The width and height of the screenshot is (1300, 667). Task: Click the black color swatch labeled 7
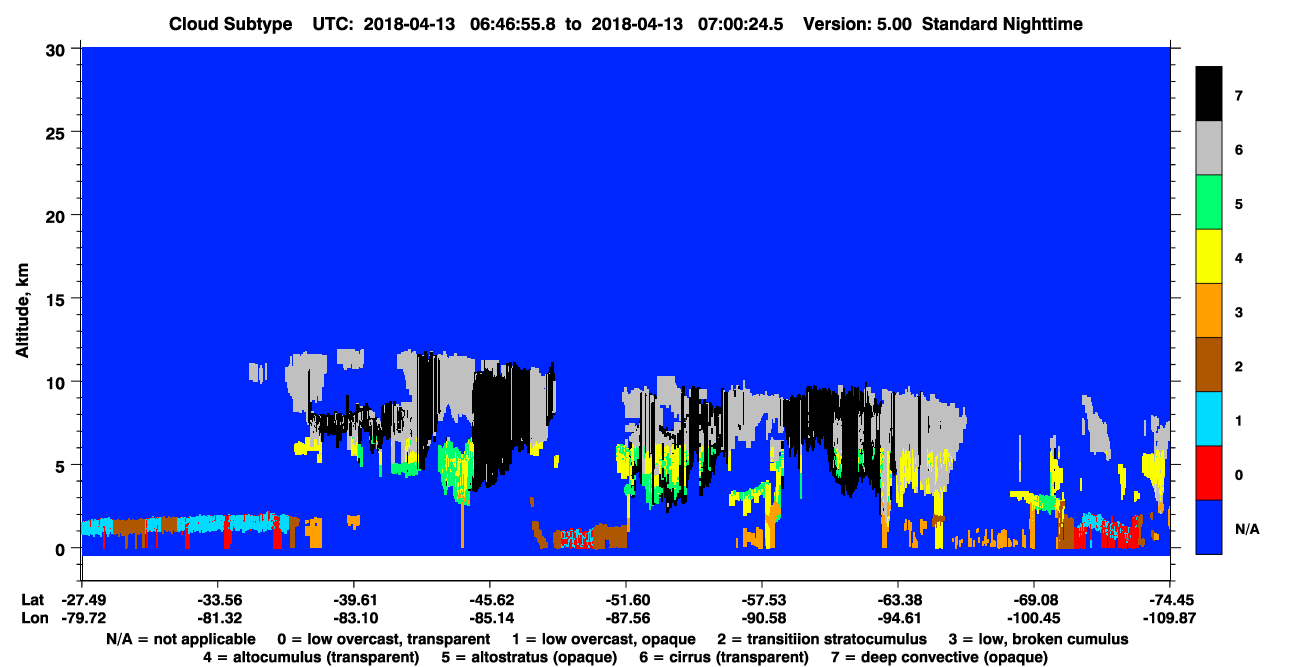1209,94
